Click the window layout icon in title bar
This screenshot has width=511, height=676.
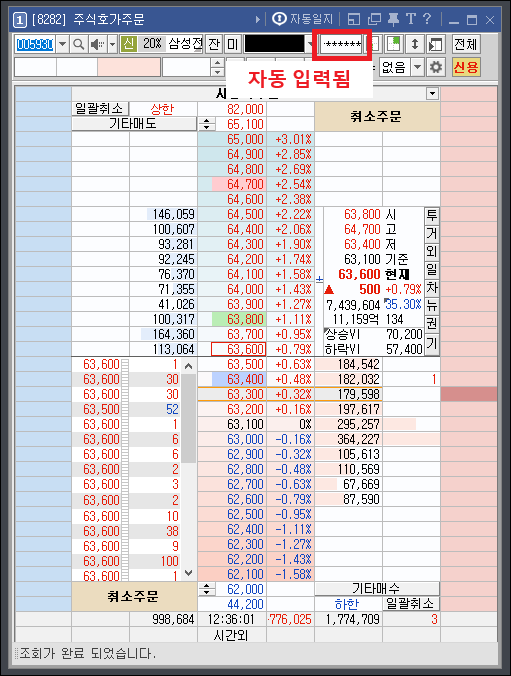pyautogui.click(x=354, y=19)
